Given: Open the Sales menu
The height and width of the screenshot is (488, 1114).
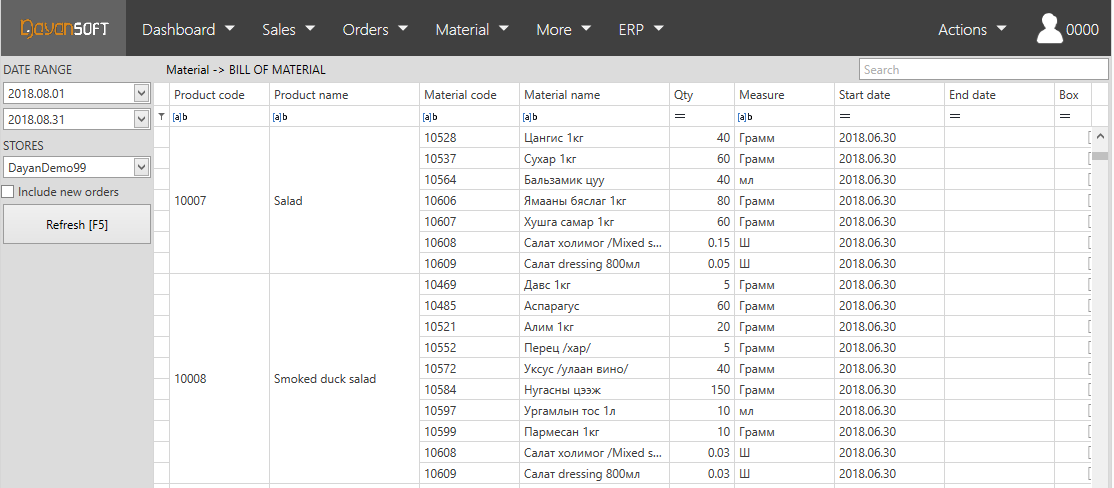Looking at the screenshot, I should point(288,29).
